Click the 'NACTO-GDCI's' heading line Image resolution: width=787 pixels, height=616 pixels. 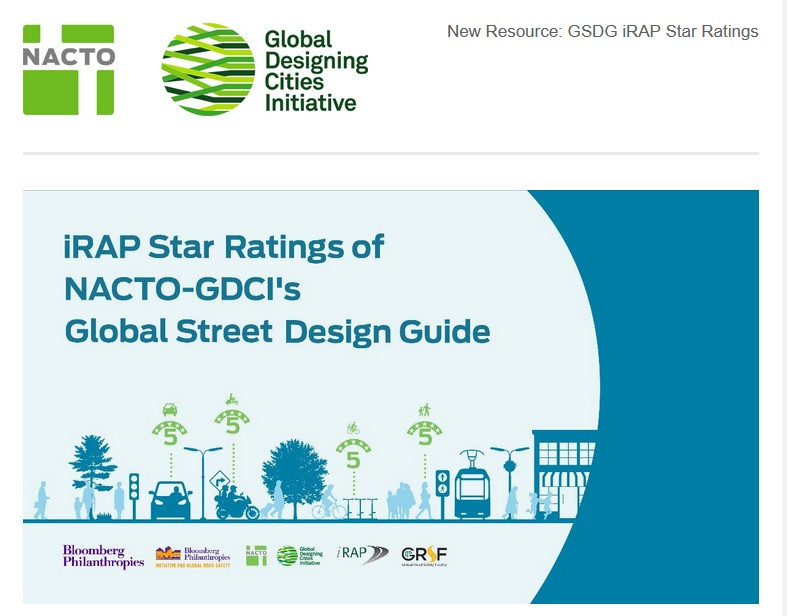[183, 289]
